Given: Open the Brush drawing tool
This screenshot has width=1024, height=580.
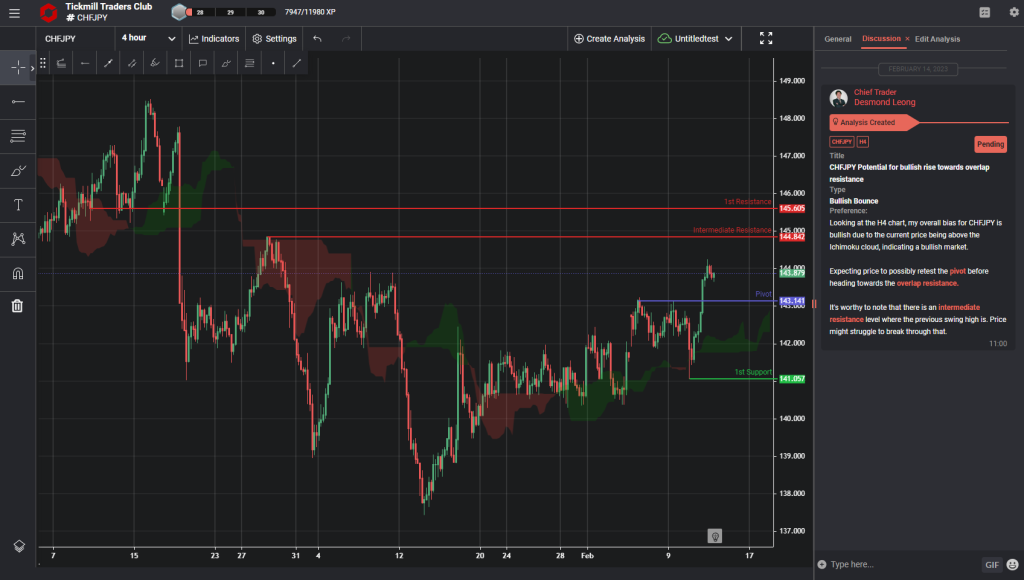Looking at the screenshot, I should [x=16, y=170].
